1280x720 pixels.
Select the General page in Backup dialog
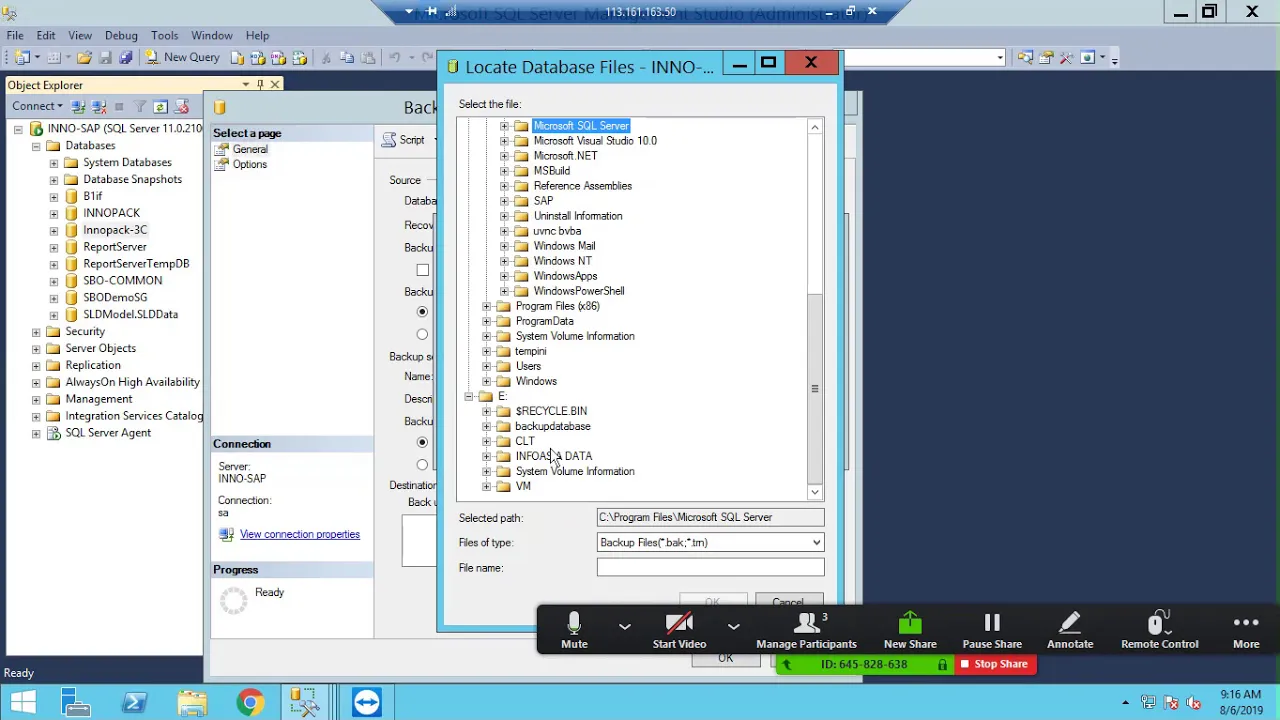(250, 149)
